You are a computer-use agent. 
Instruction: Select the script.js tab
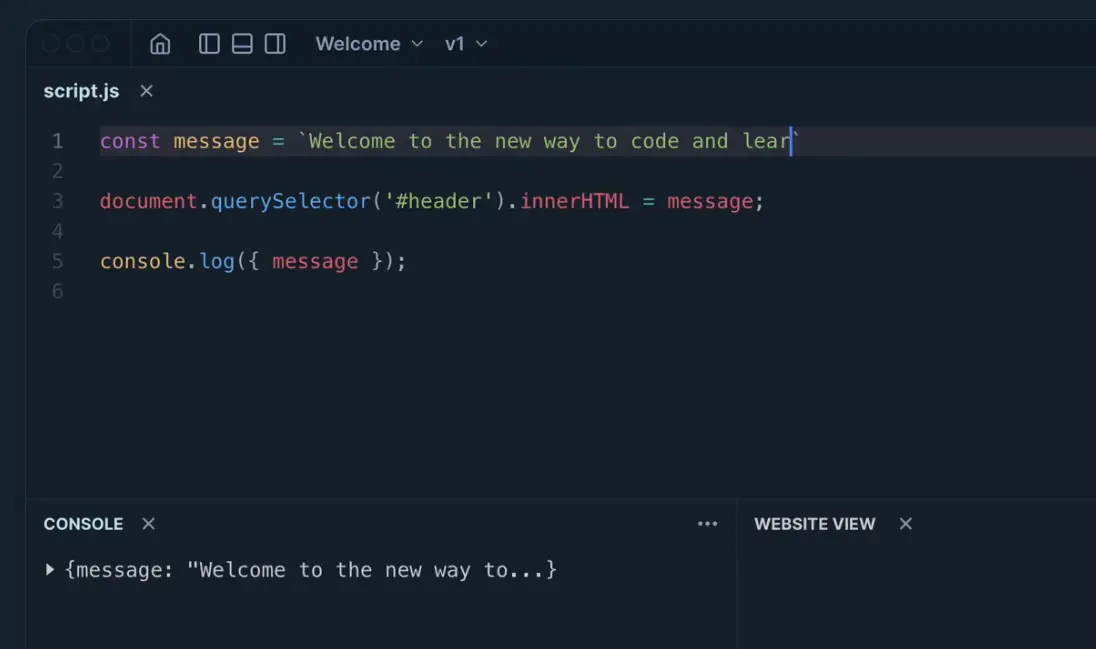click(81, 90)
